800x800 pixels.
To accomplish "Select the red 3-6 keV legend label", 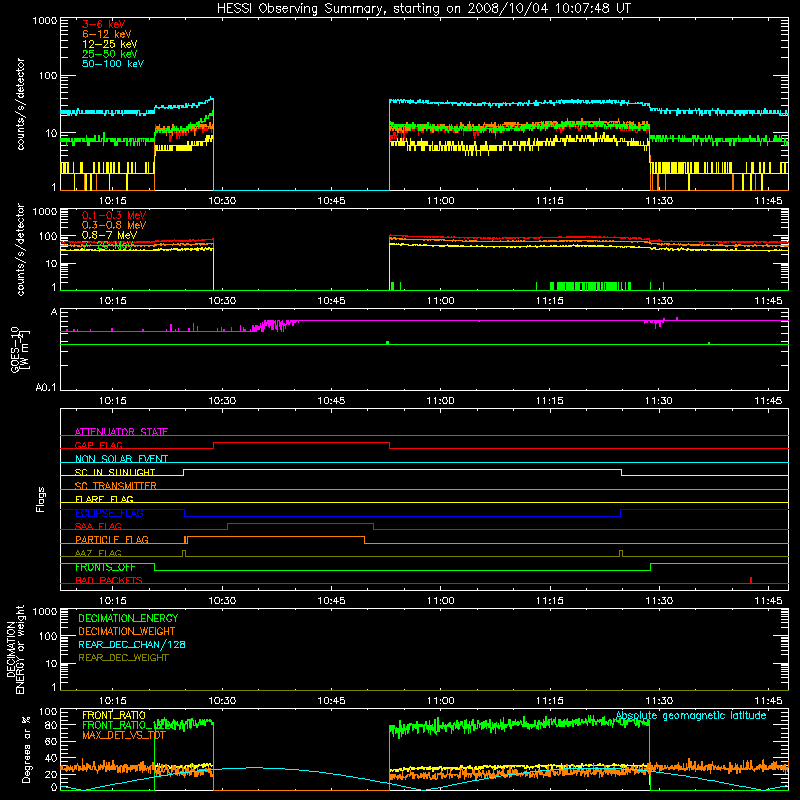I will pos(103,24).
